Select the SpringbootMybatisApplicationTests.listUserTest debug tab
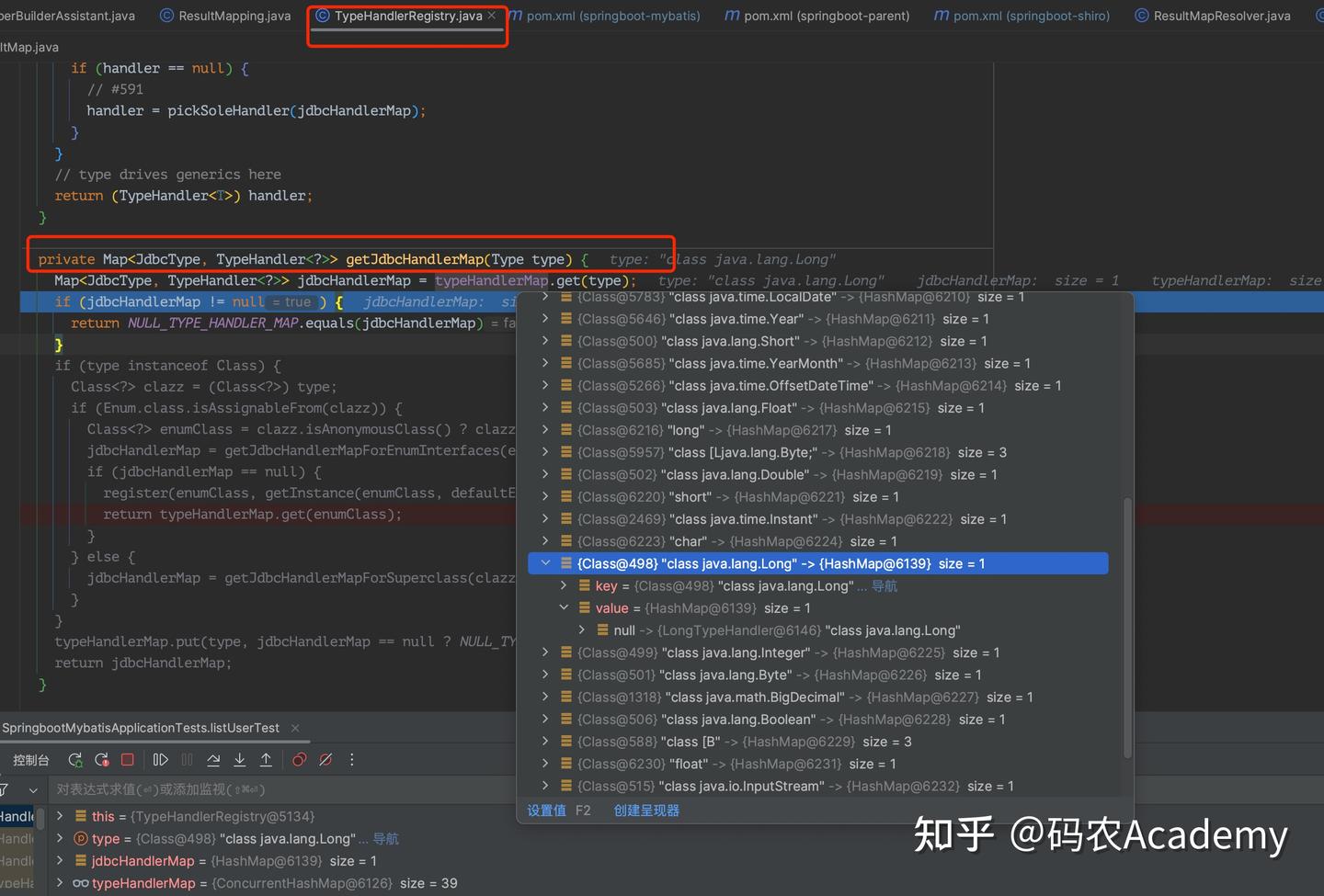This screenshot has height=896, width=1324. 141,728
